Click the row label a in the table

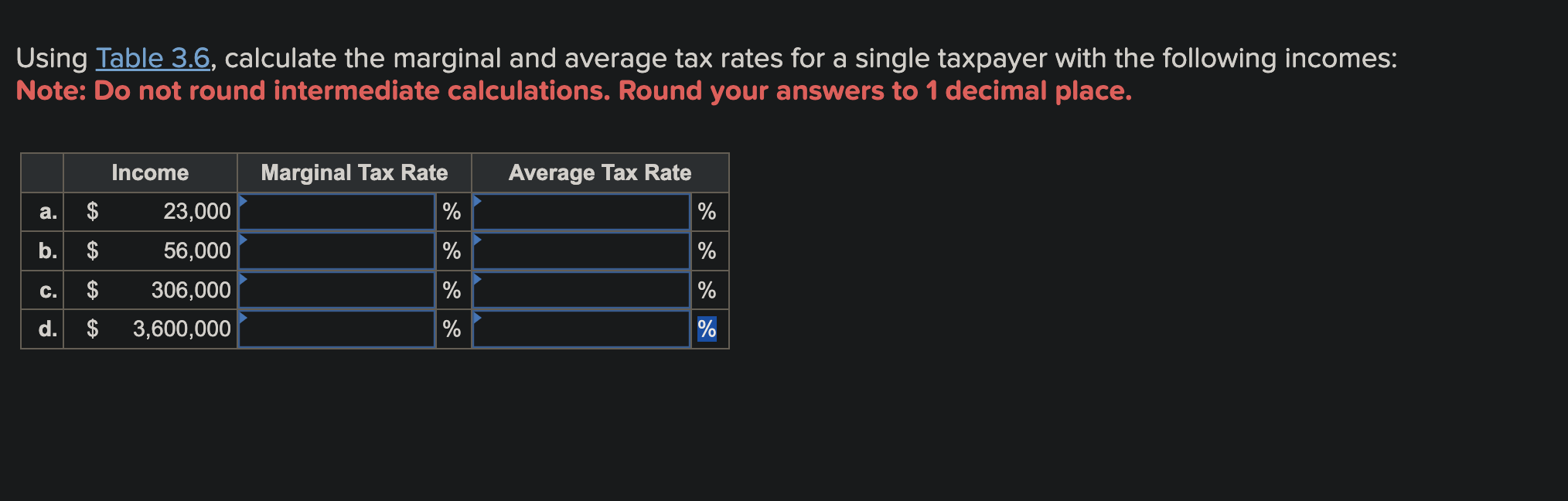pyautogui.click(x=47, y=211)
